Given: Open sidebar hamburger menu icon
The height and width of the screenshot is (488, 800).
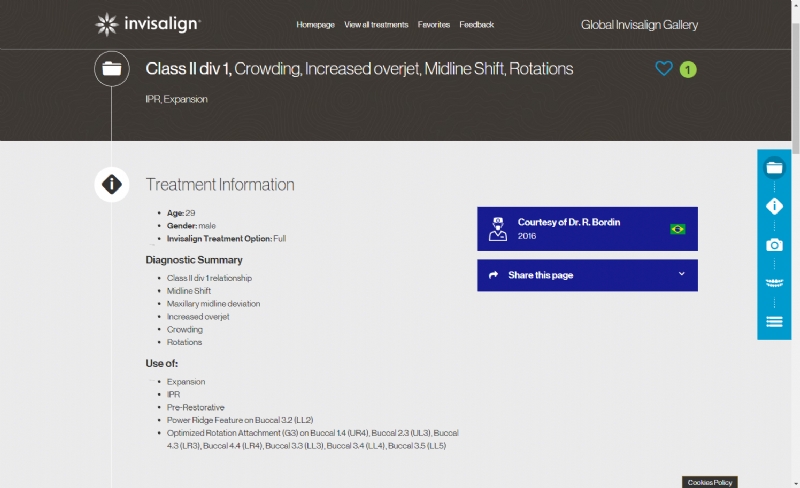Looking at the screenshot, I should tap(774, 322).
